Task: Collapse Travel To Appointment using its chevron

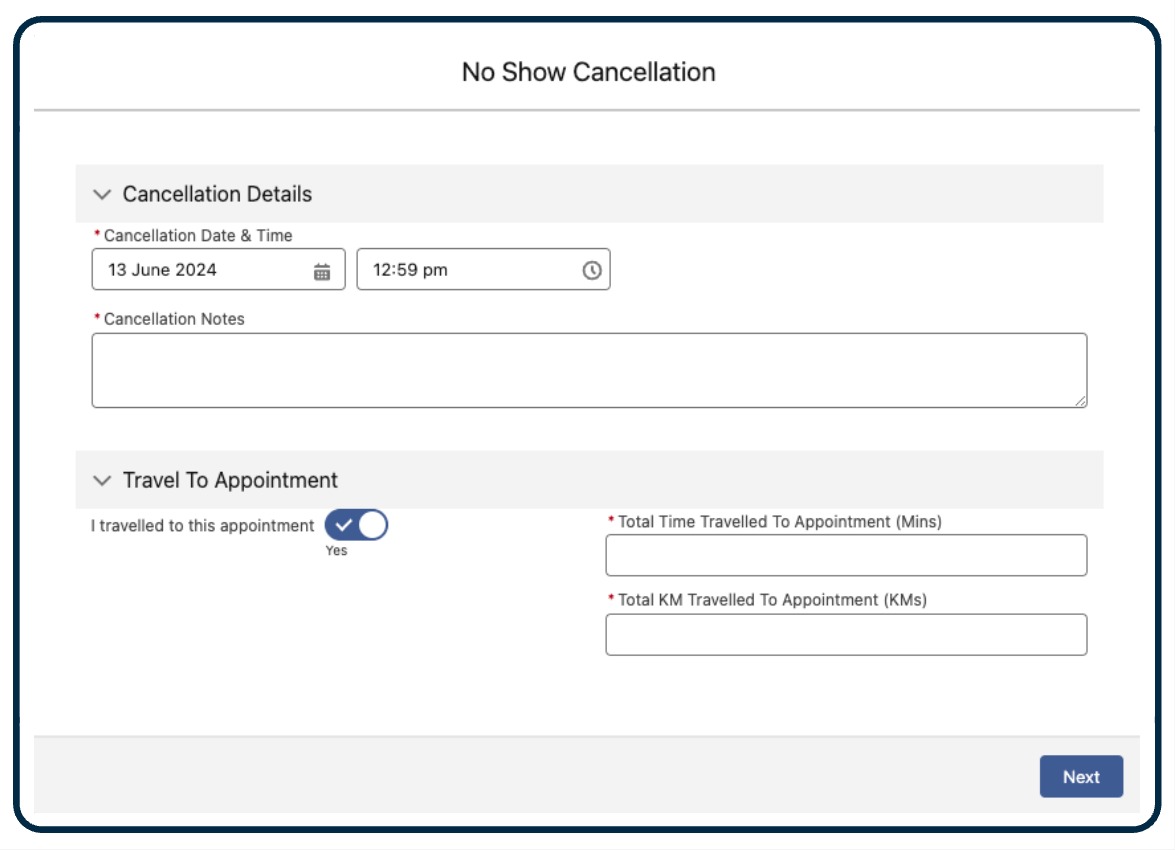Action: point(101,480)
